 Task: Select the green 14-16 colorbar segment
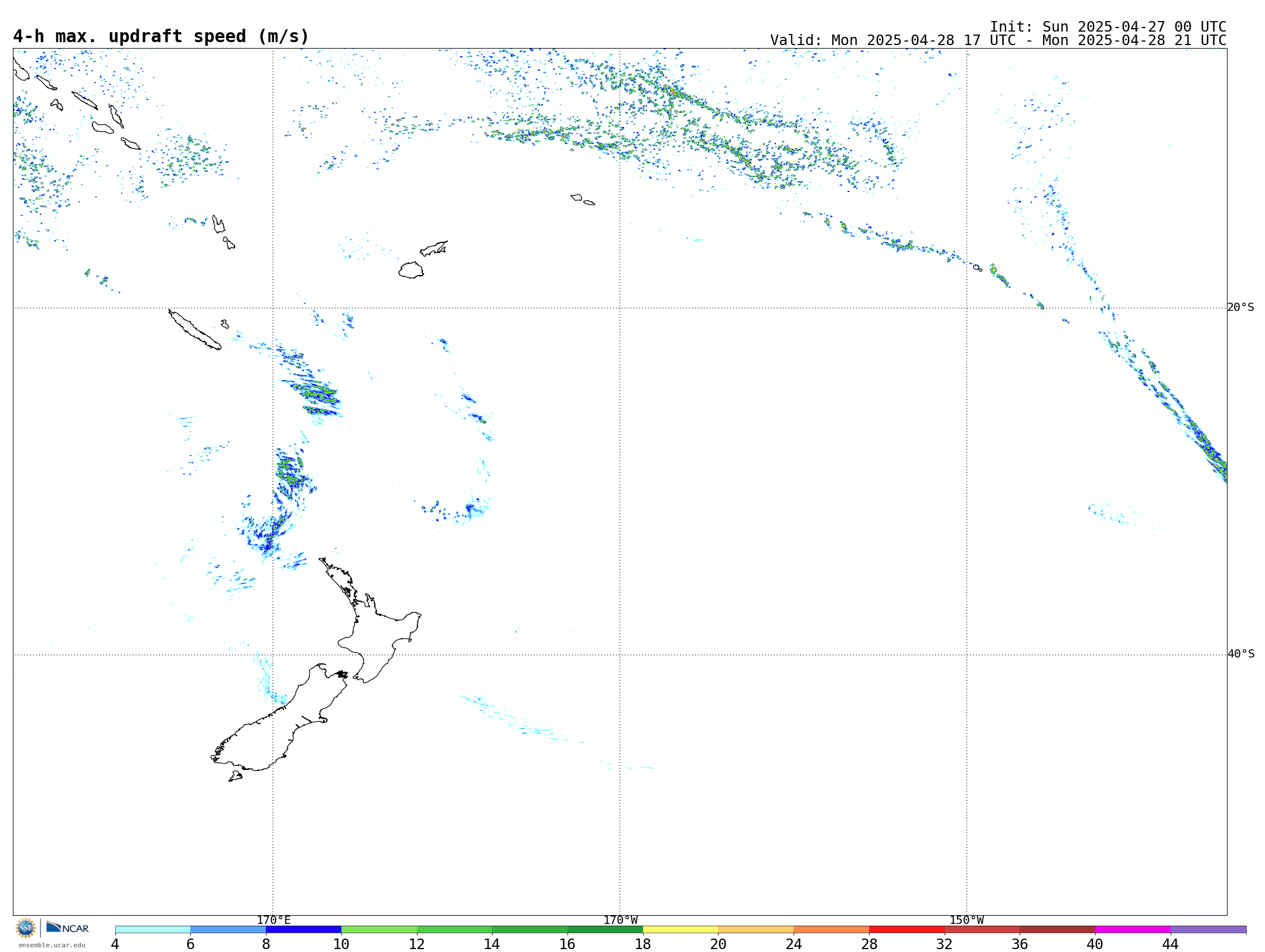[530, 930]
